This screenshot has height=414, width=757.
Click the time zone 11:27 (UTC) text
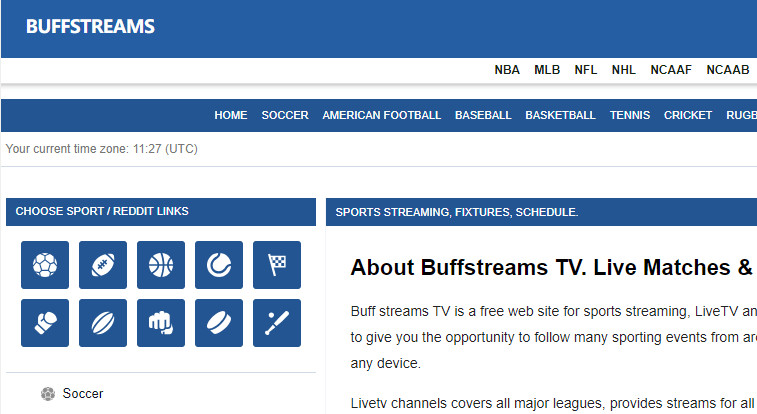tap(165, 149)
